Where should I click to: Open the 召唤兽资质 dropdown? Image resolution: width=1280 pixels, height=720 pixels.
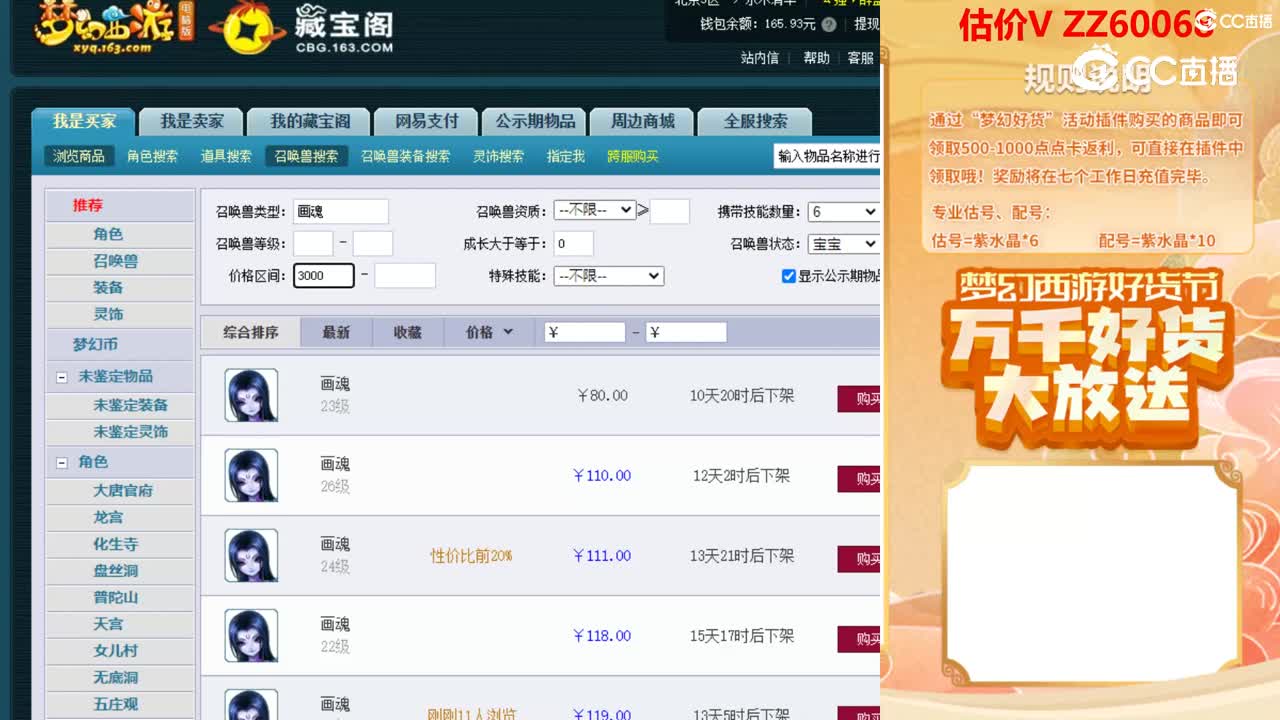[594, 210]
